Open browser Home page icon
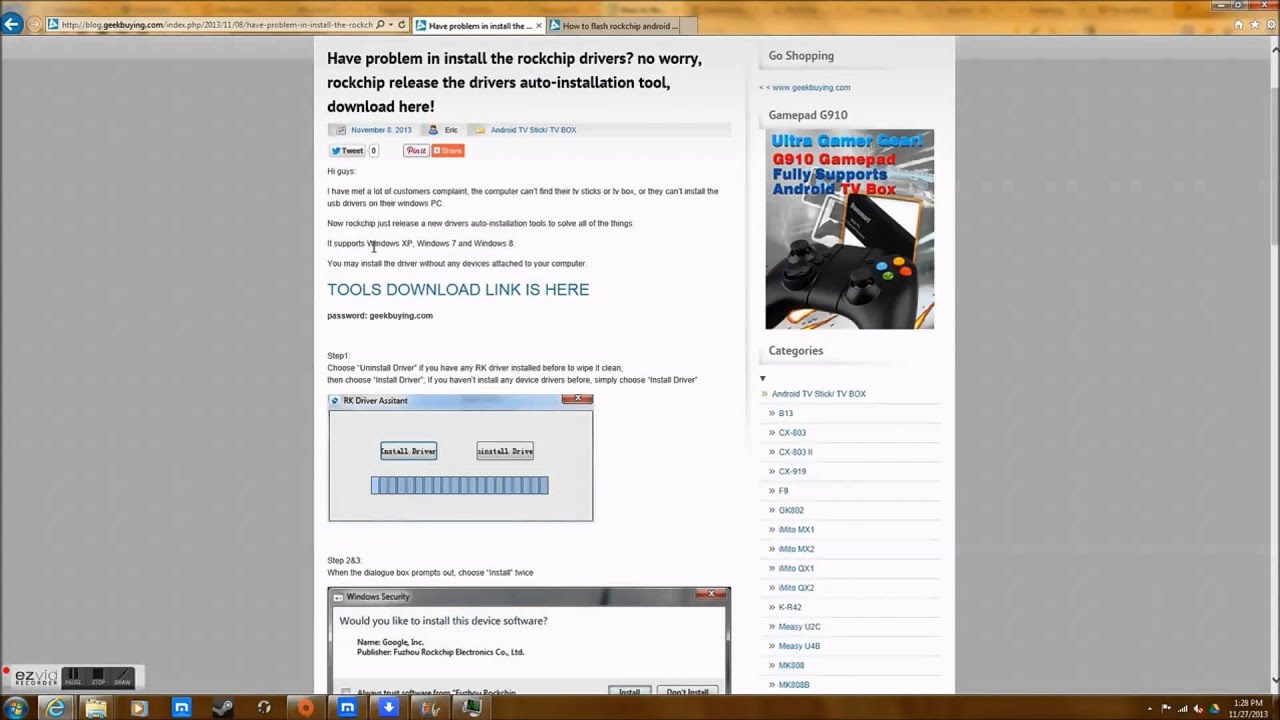Image resolution: width=1280 pixels, height=720 pixels. click(x=1239, y=25)
